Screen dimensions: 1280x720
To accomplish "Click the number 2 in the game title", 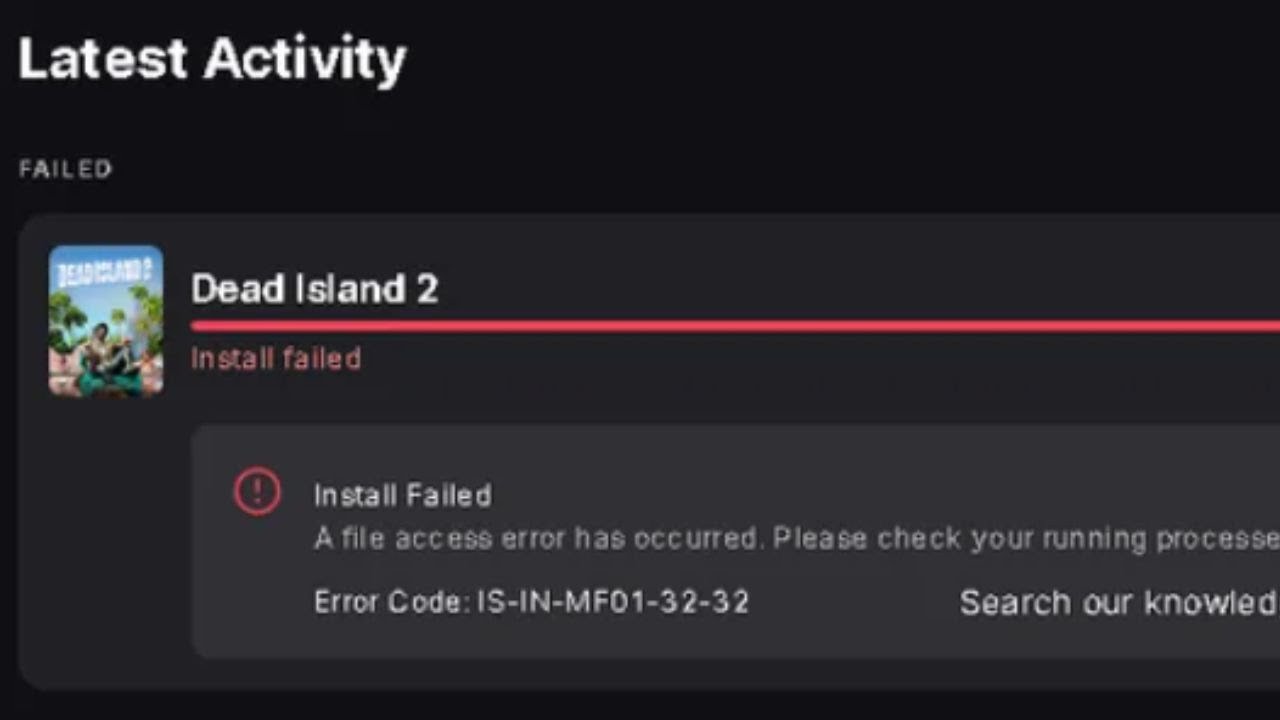I will point(426,289).
